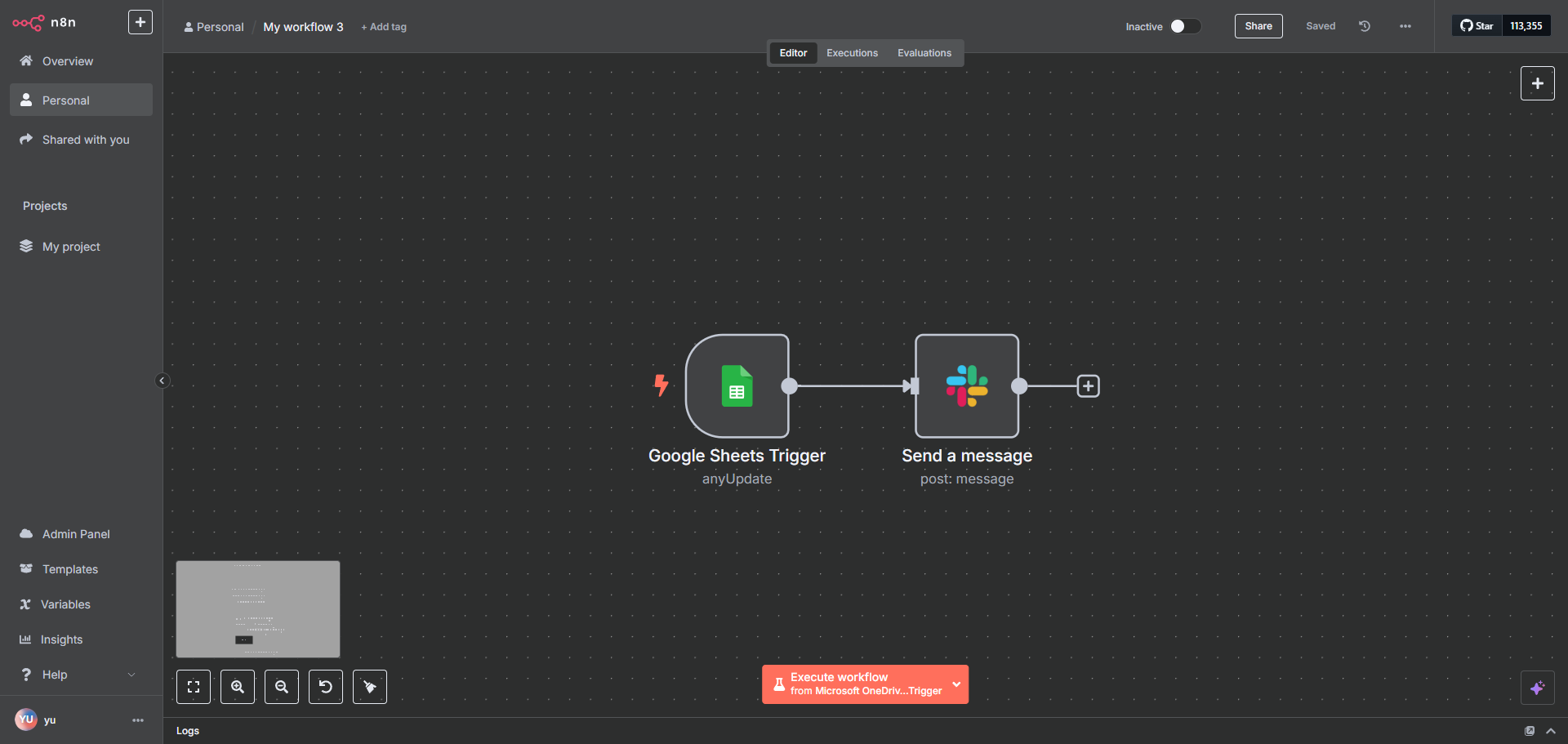Open the Logs panel label
1568x744 pixels.
(188, 731)
